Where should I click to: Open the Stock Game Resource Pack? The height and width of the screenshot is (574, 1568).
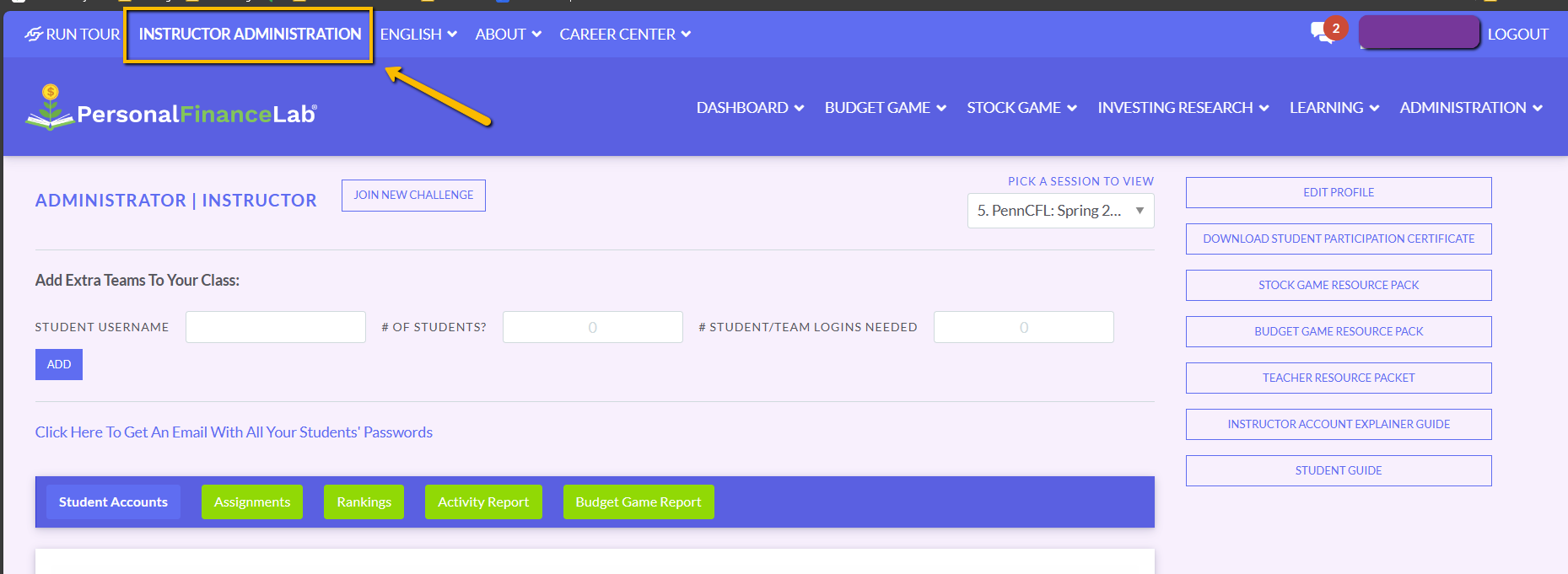click(x=1339, y=286)
